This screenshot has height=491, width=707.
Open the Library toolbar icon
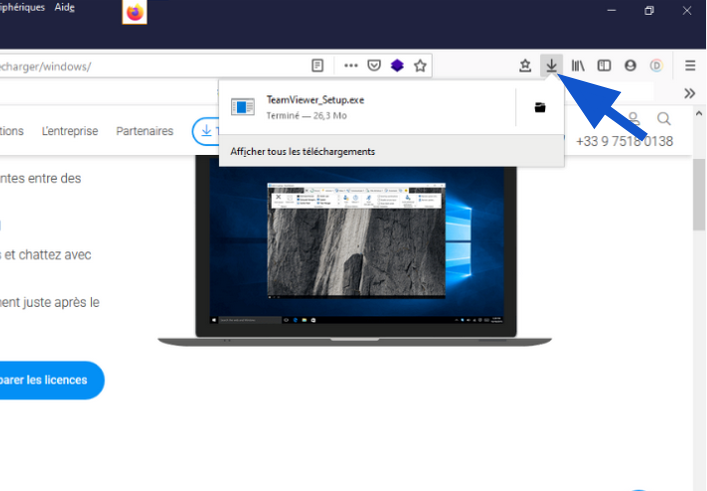tap(578, 66)
